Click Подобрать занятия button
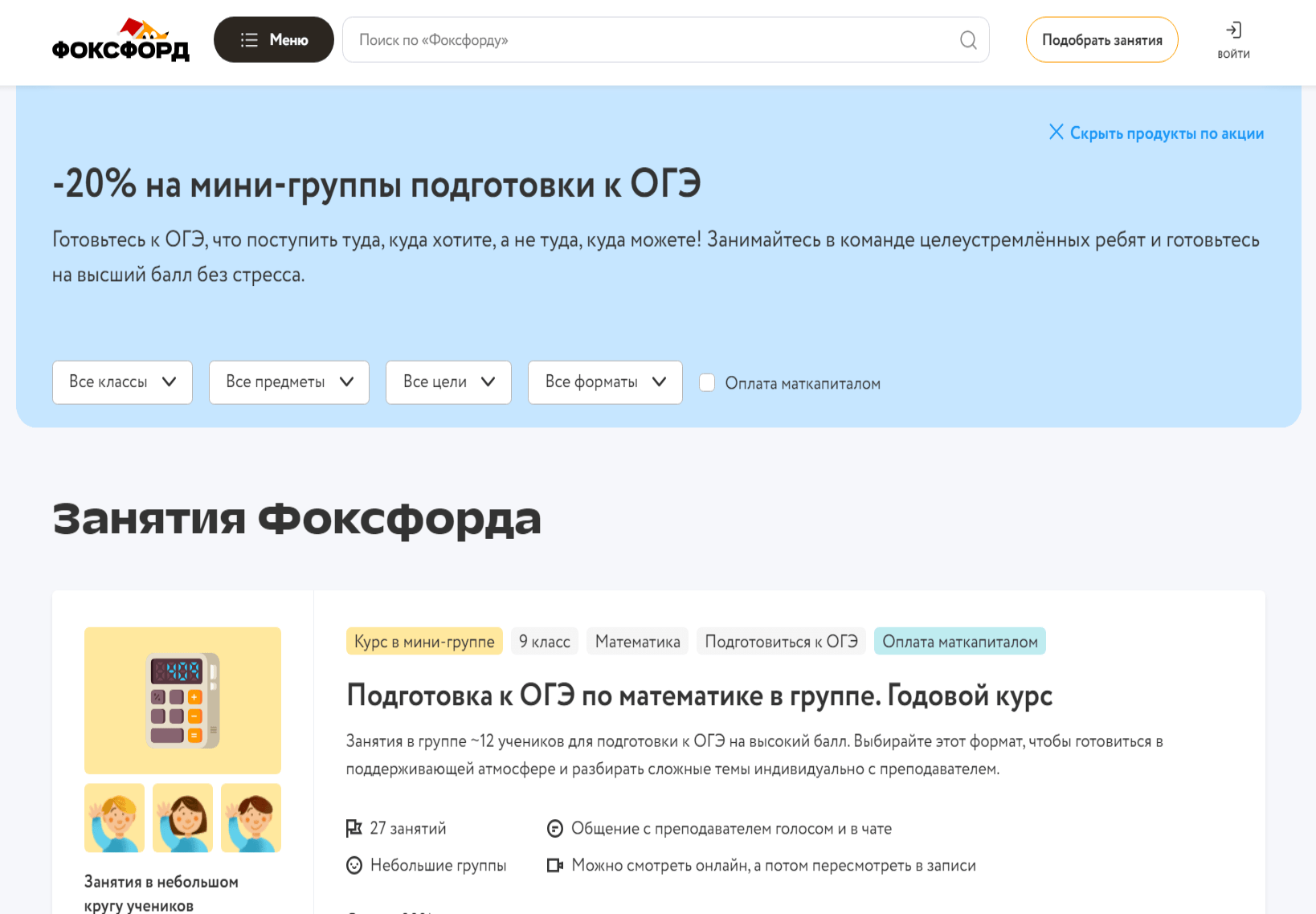Image resolution: width=1316 pixels, height=914 pixels. 1101,39
